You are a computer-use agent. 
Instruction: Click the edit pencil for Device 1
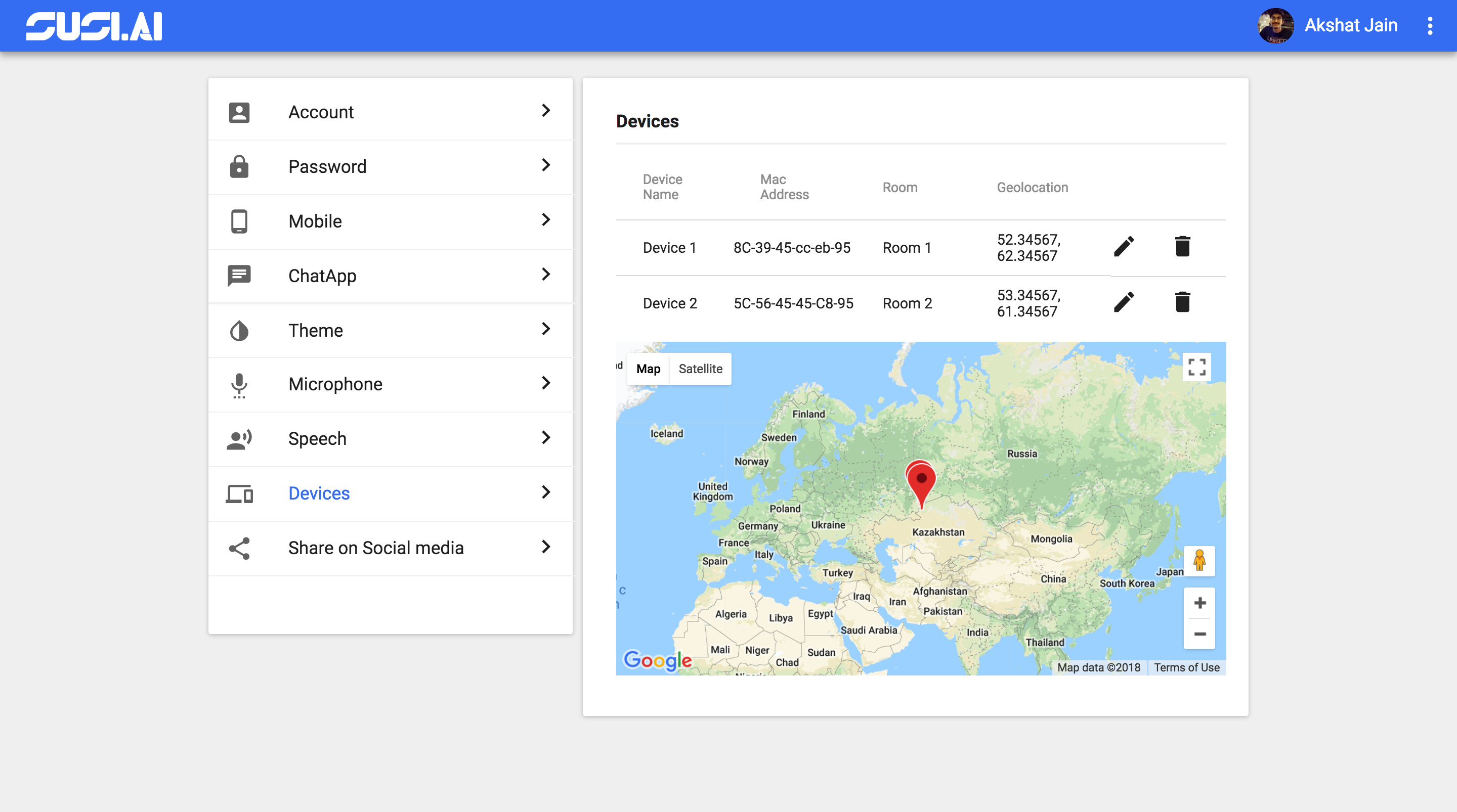1123,247
